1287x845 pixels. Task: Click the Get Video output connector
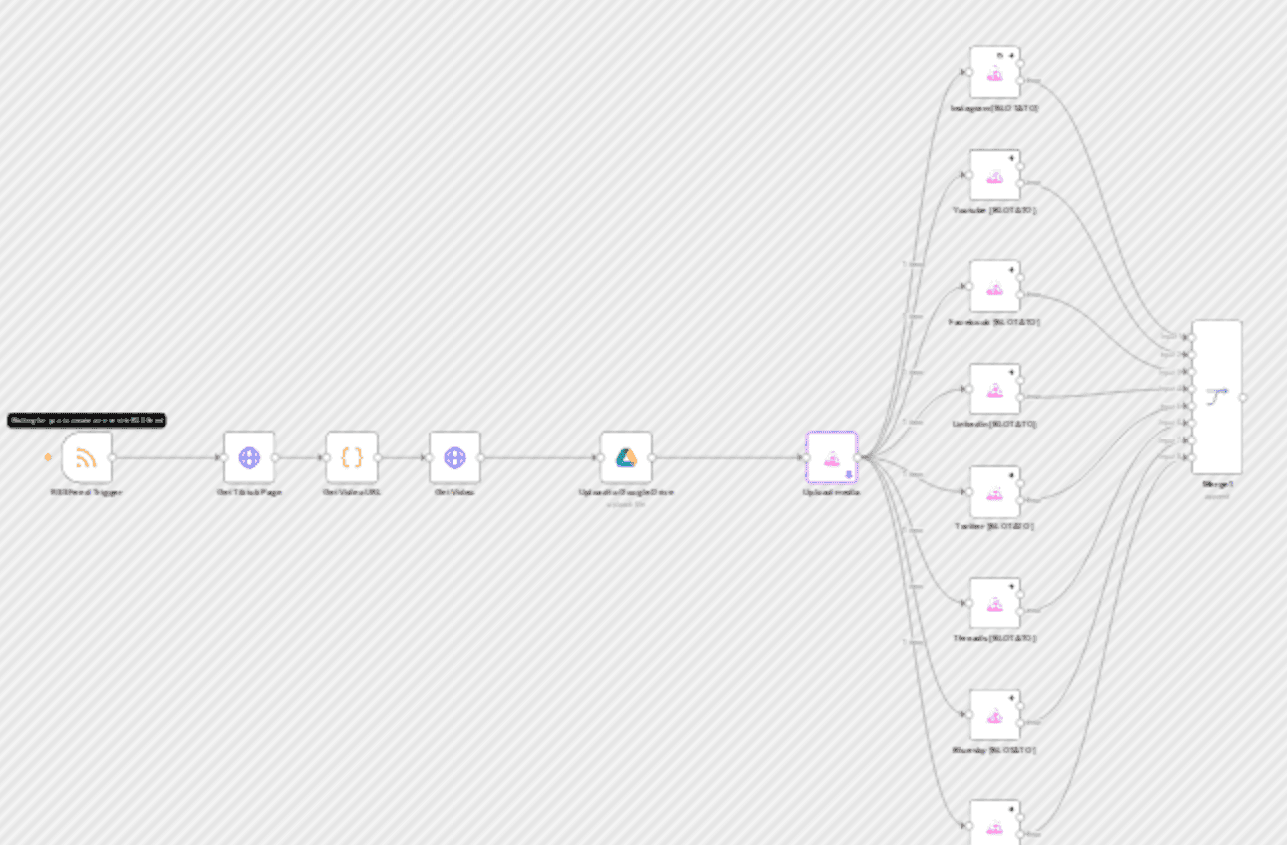coord(481,457)
